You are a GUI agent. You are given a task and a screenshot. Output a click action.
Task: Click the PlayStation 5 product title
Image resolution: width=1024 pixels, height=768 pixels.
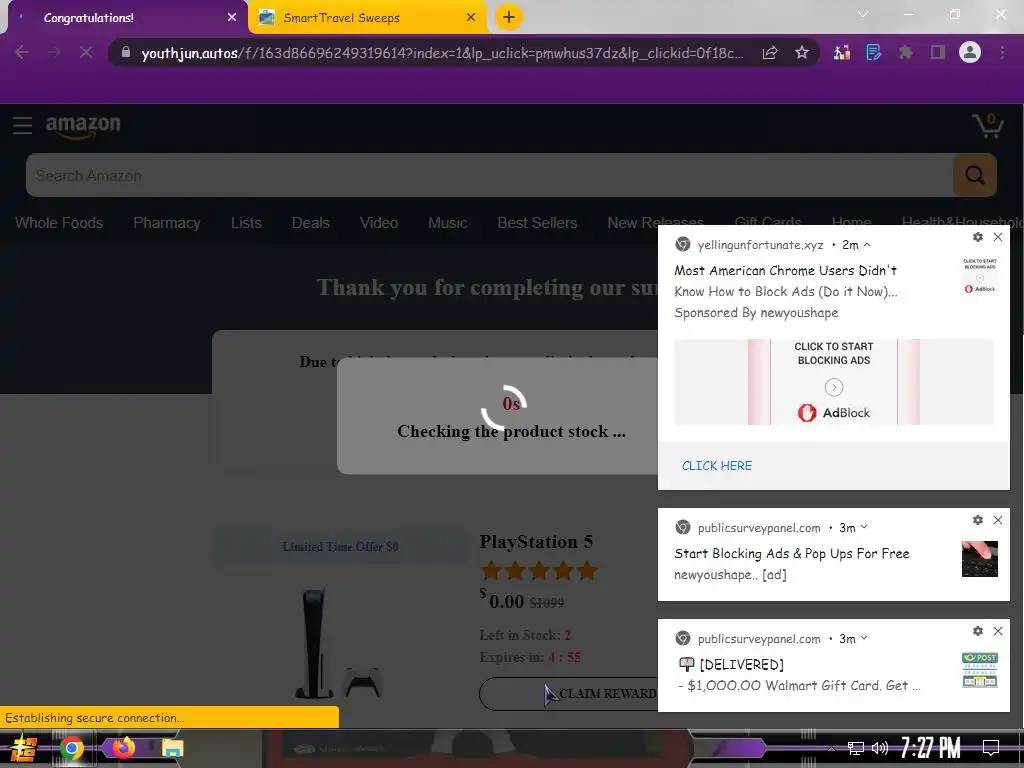point(536,542)
